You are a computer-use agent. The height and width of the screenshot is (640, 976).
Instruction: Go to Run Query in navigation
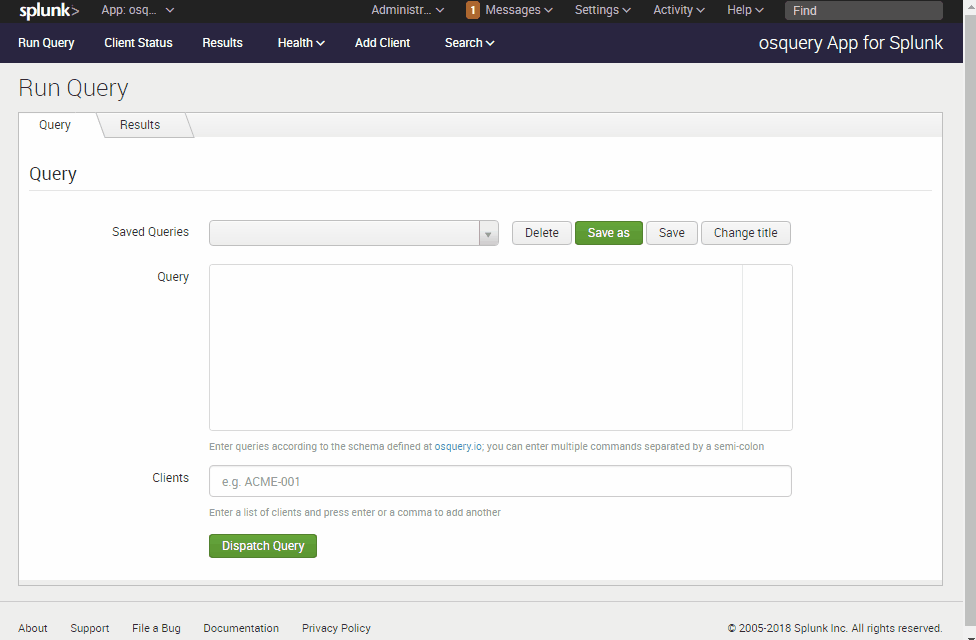pos(46,43)
